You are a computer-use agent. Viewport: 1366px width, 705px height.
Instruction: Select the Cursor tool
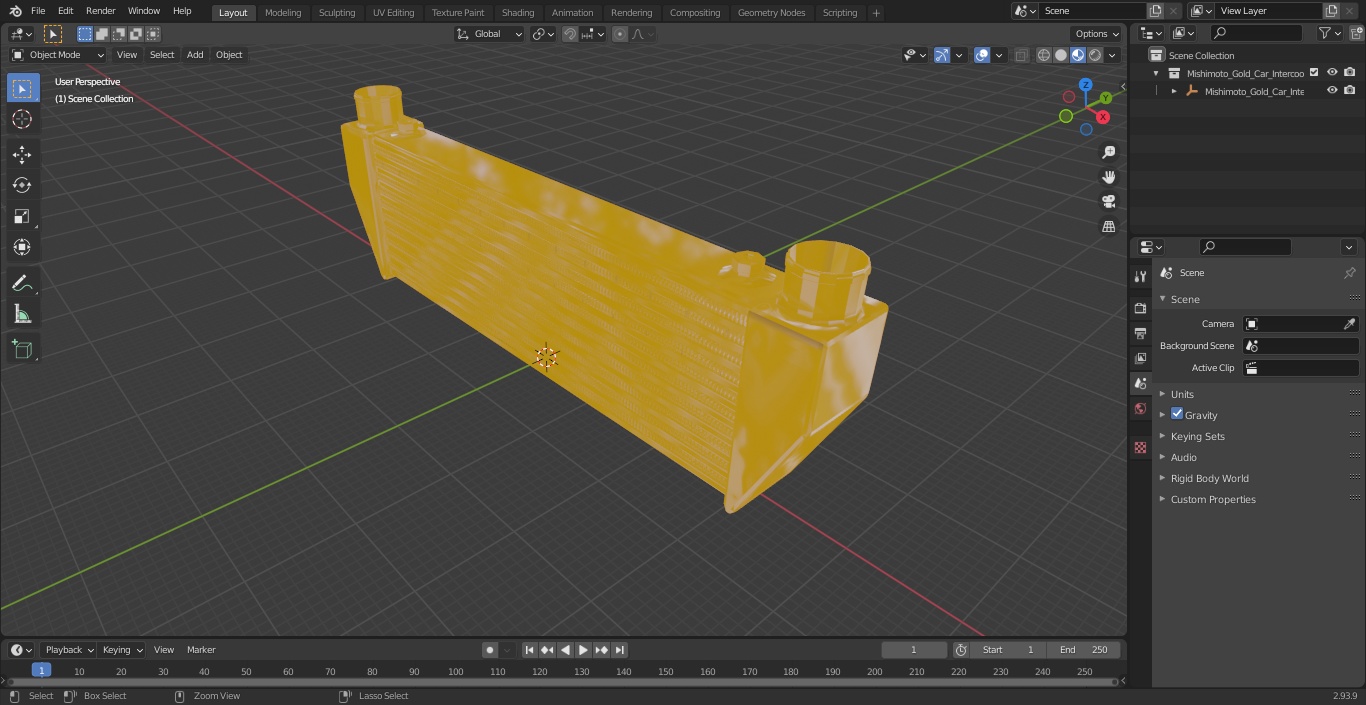tap(22, 119)
